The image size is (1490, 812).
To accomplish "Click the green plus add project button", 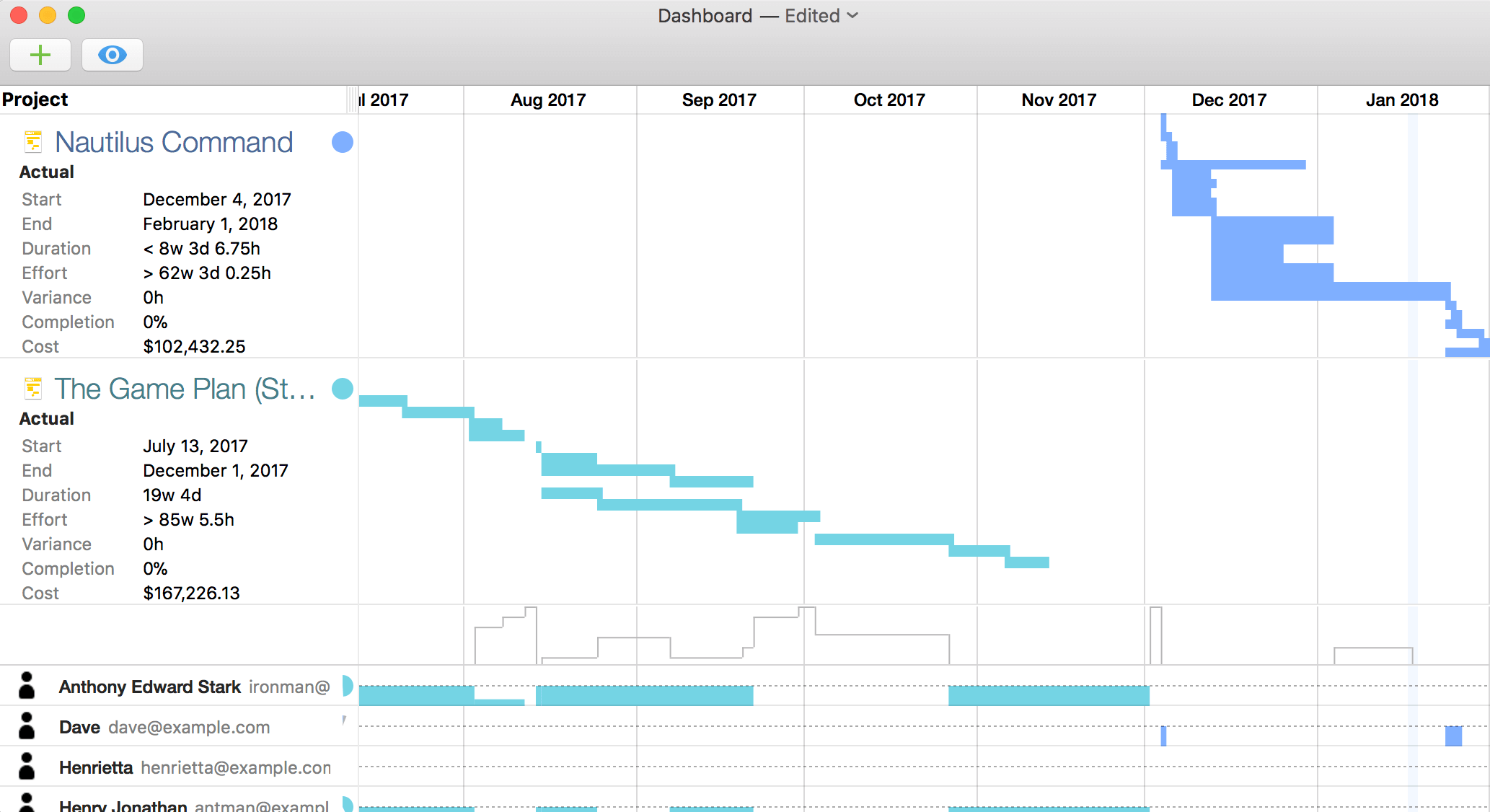I will point(40,55).
